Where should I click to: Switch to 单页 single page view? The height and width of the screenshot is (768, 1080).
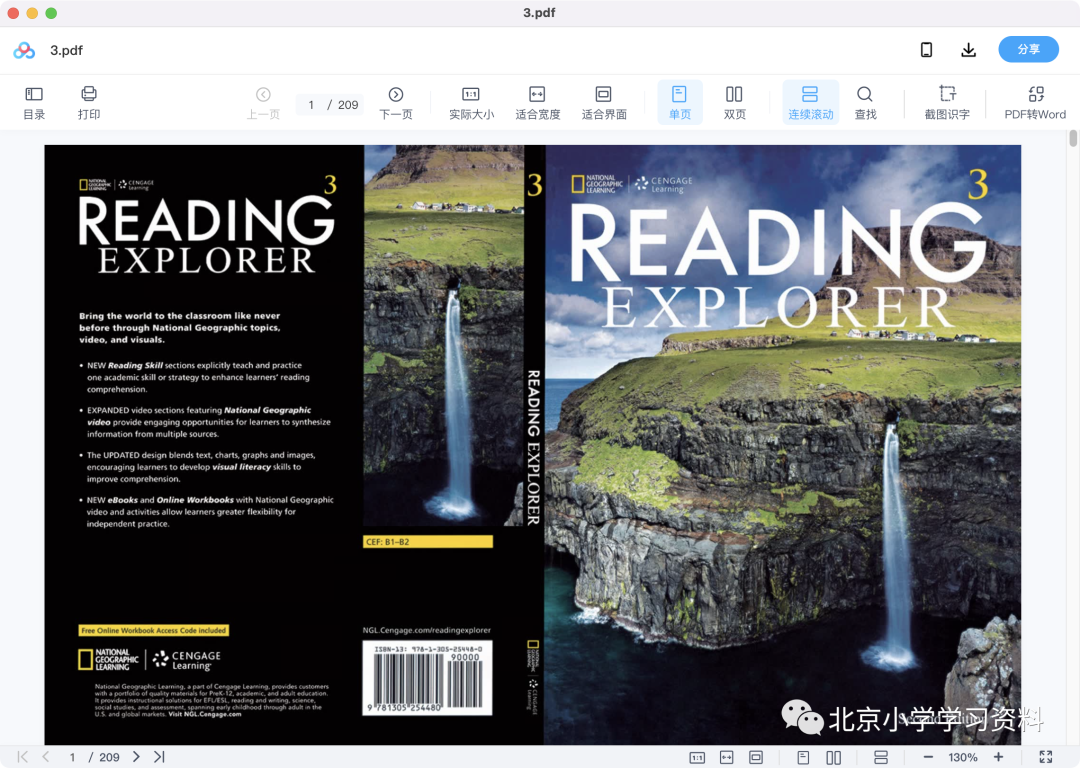(x=680, y=103)
